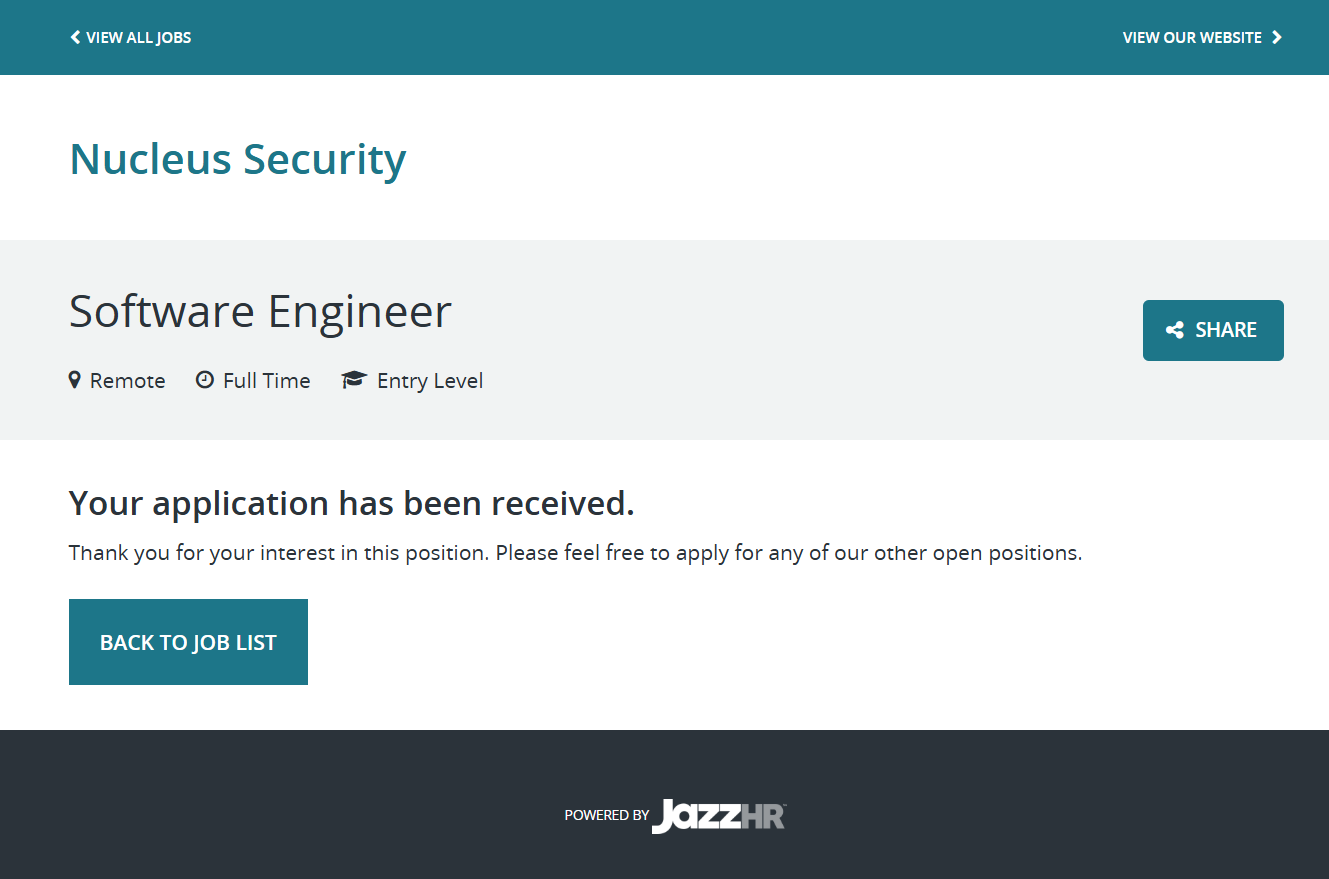1329x879 pixels.
Task: Open the View Our Website link
Action: (x=1192, y=38)
